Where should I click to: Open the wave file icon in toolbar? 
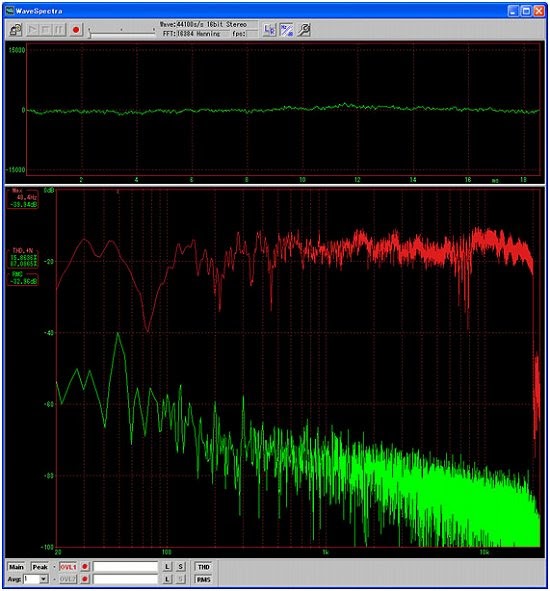click(16, 29)
